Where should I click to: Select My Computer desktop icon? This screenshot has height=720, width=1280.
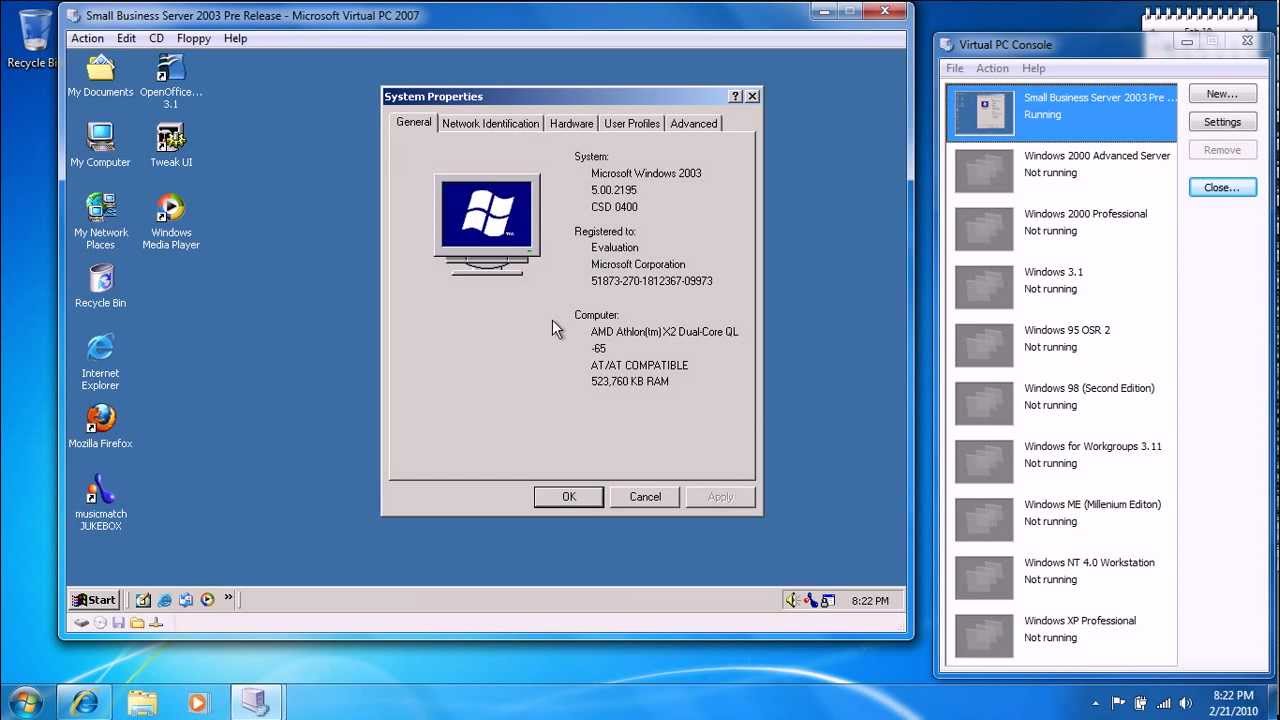click(100, 145)
